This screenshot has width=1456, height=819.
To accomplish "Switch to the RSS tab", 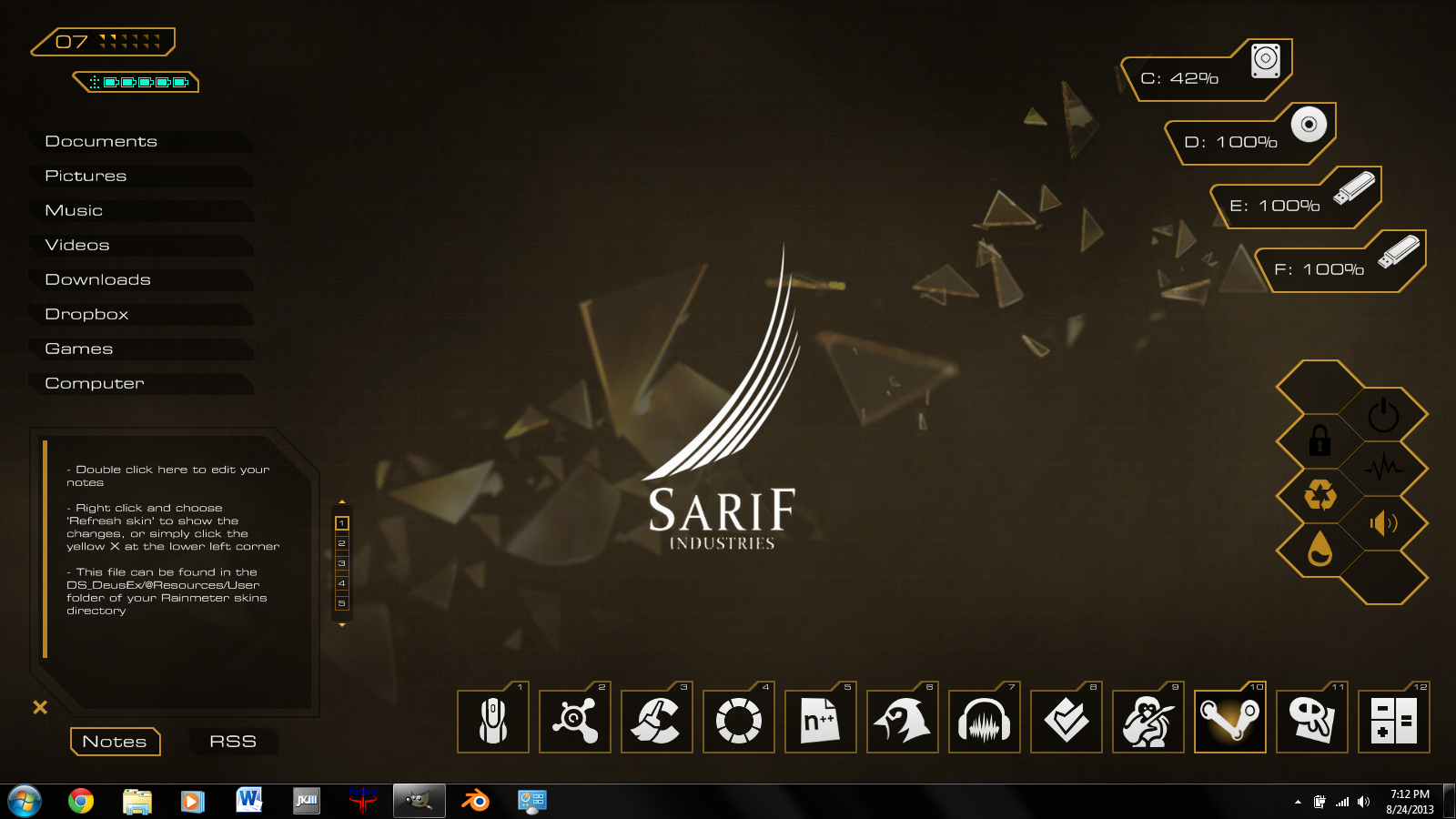I will (x=233, y=742).
